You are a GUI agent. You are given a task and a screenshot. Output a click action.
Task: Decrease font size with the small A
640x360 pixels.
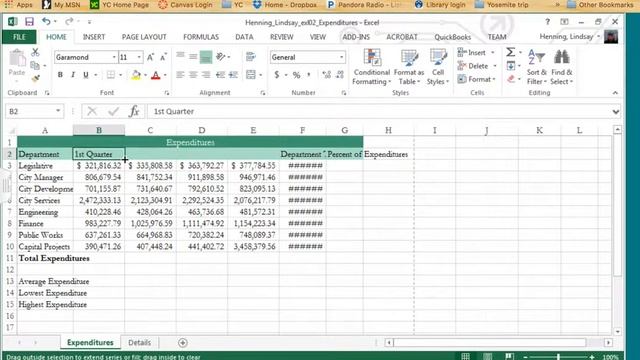163,57
